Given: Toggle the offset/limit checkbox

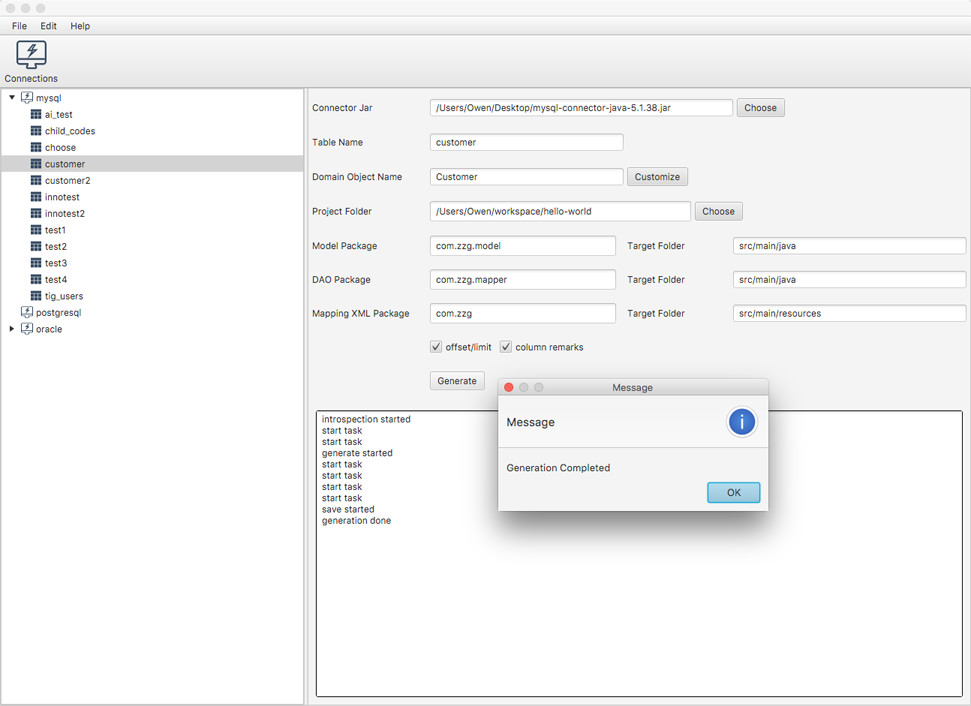Looking at the screenshot, I should coord(436,347).
